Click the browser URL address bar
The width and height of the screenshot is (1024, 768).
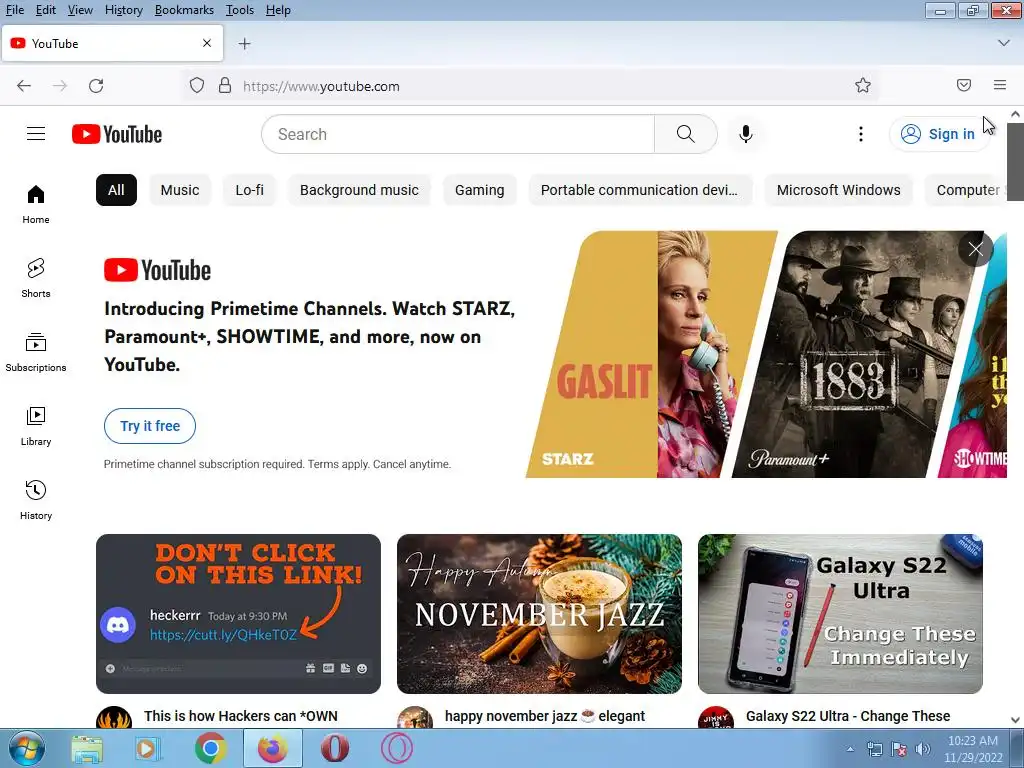point(529,86)
